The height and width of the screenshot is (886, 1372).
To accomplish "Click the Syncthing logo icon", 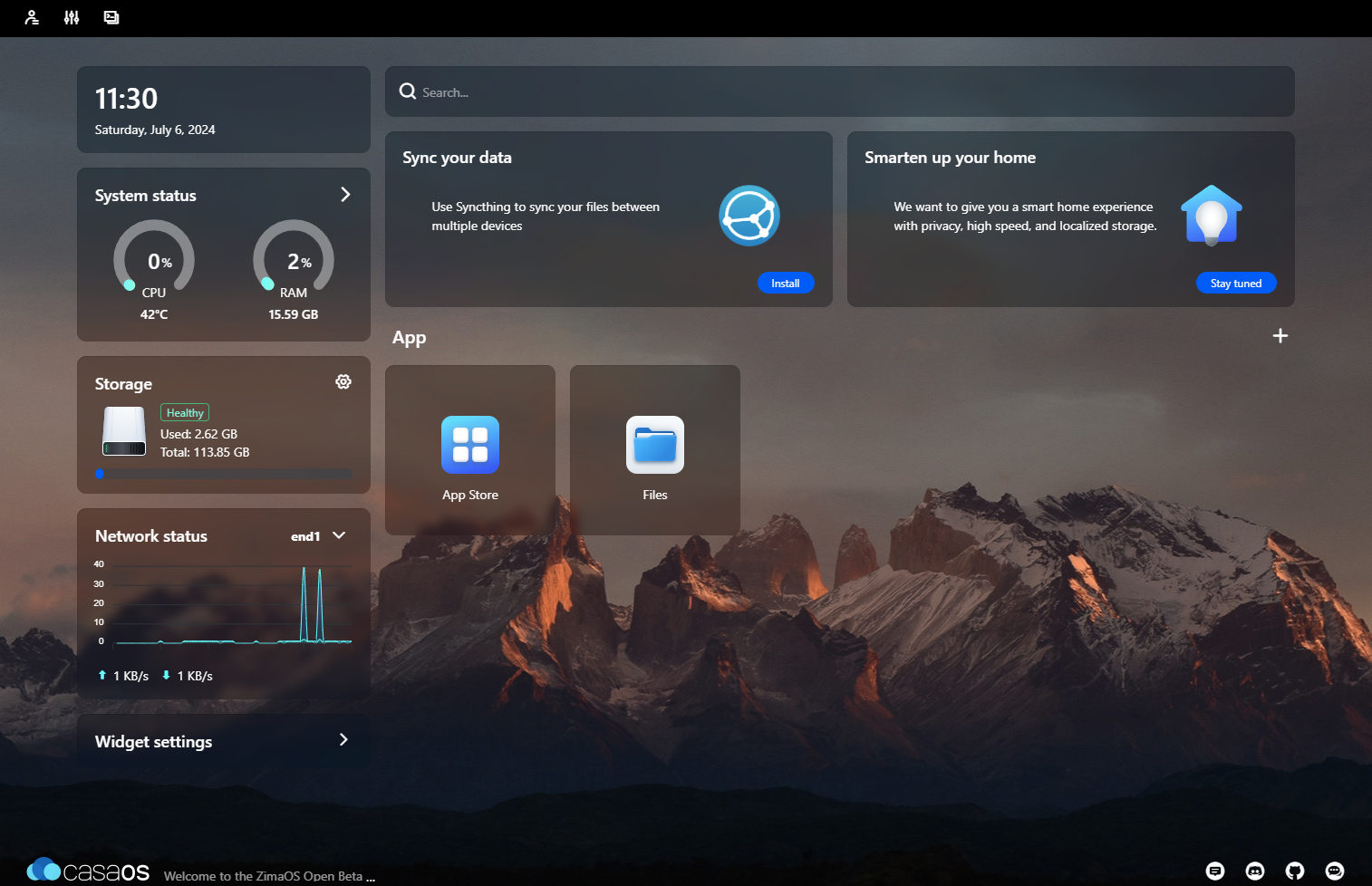I will pos(749,216).
